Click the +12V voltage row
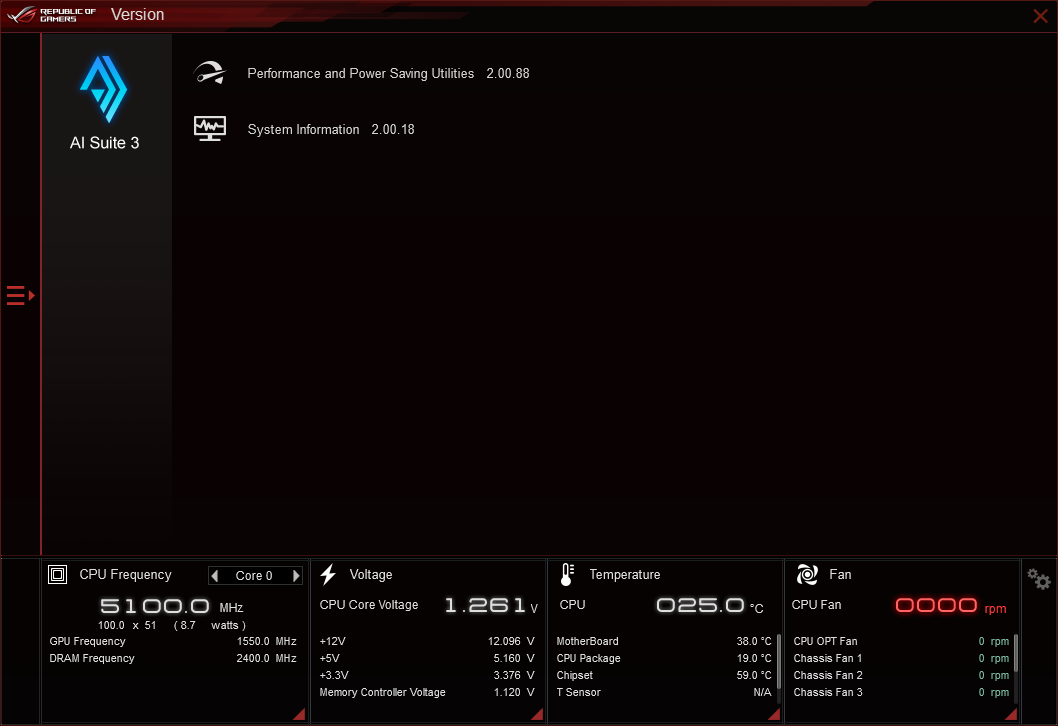This screenshot has height=726, width=1058. [x=427, y=642]
